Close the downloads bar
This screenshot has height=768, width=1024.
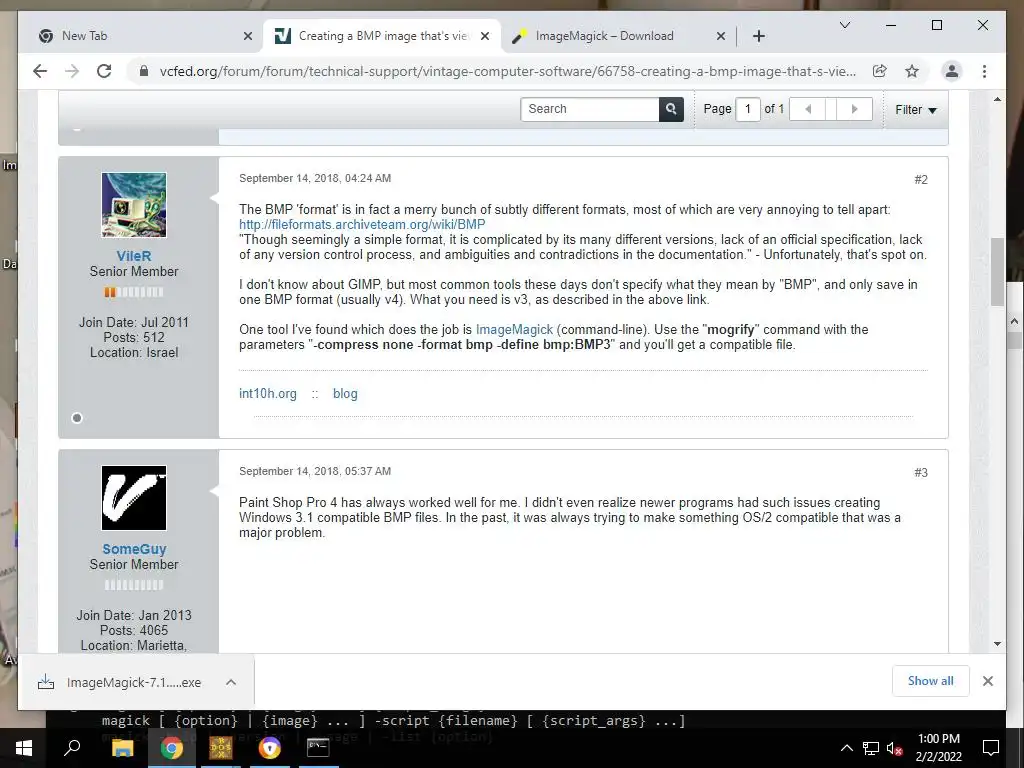pyautogui.click(x=987, y=681)
